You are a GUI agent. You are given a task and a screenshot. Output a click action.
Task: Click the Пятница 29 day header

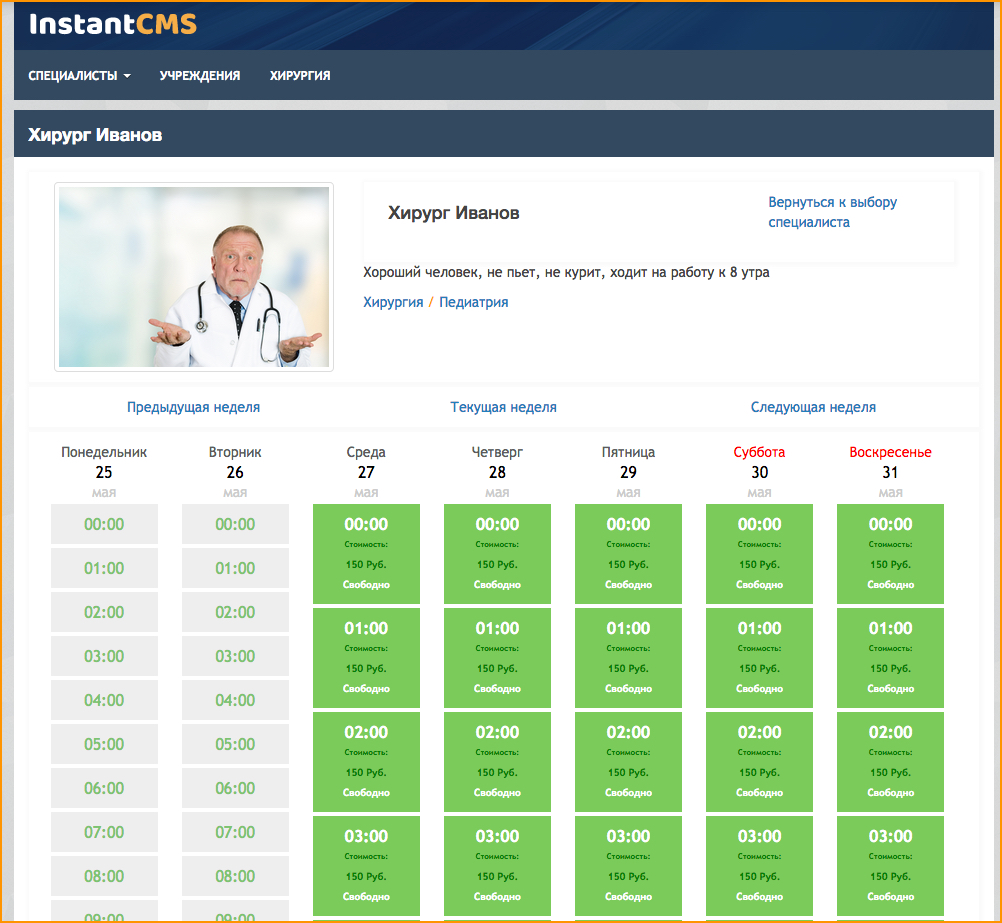tap(628, 472)
